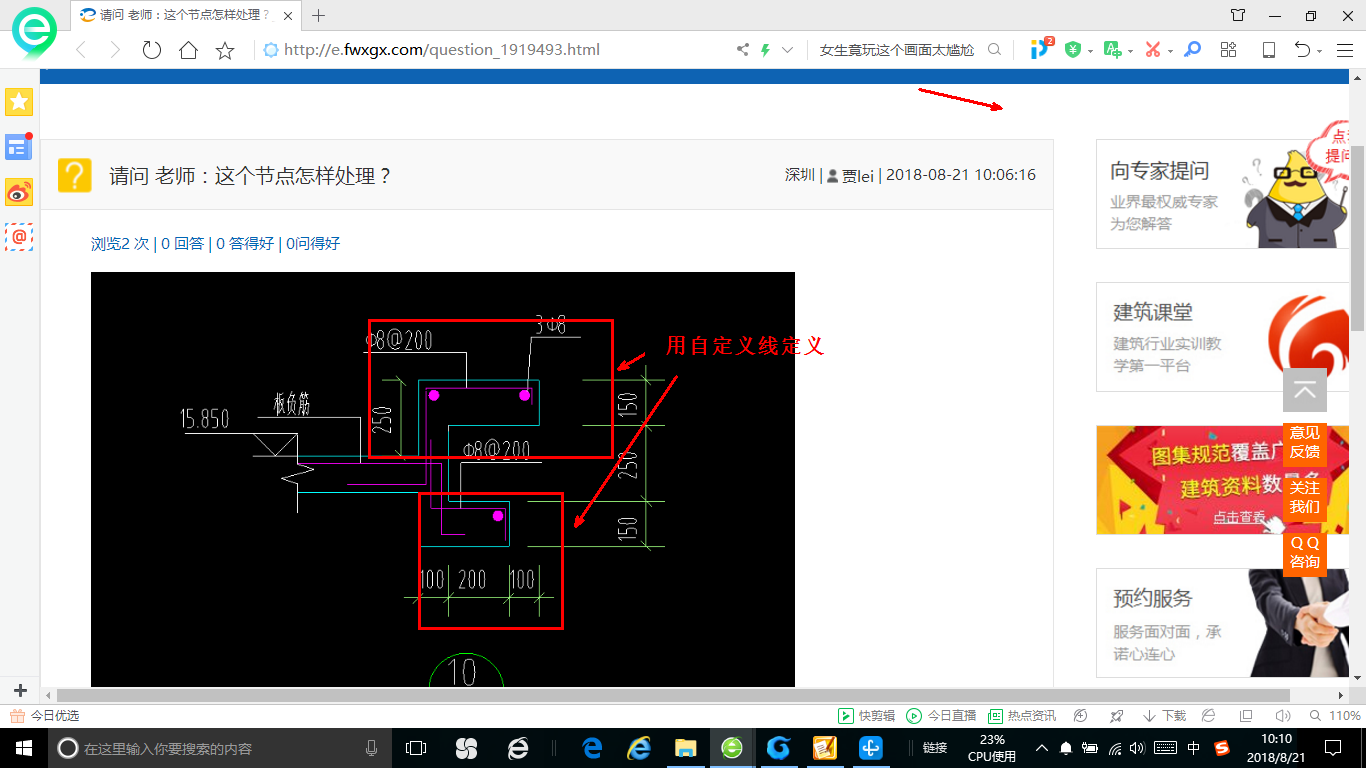Click the red scissors screenshot icon
The height and width of the screenshot is (768, 1366).
[1153, 50]
